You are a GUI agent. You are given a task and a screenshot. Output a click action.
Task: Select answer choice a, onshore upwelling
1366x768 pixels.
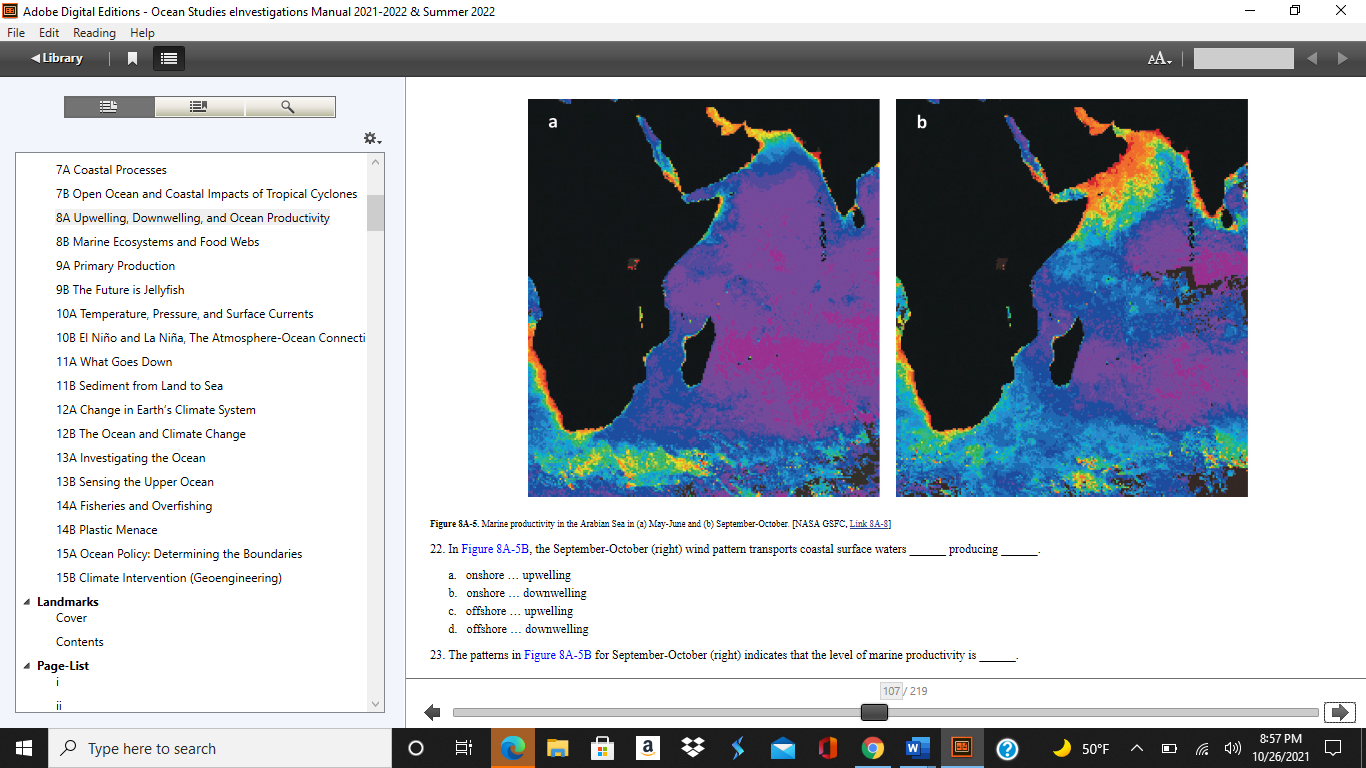517,574
